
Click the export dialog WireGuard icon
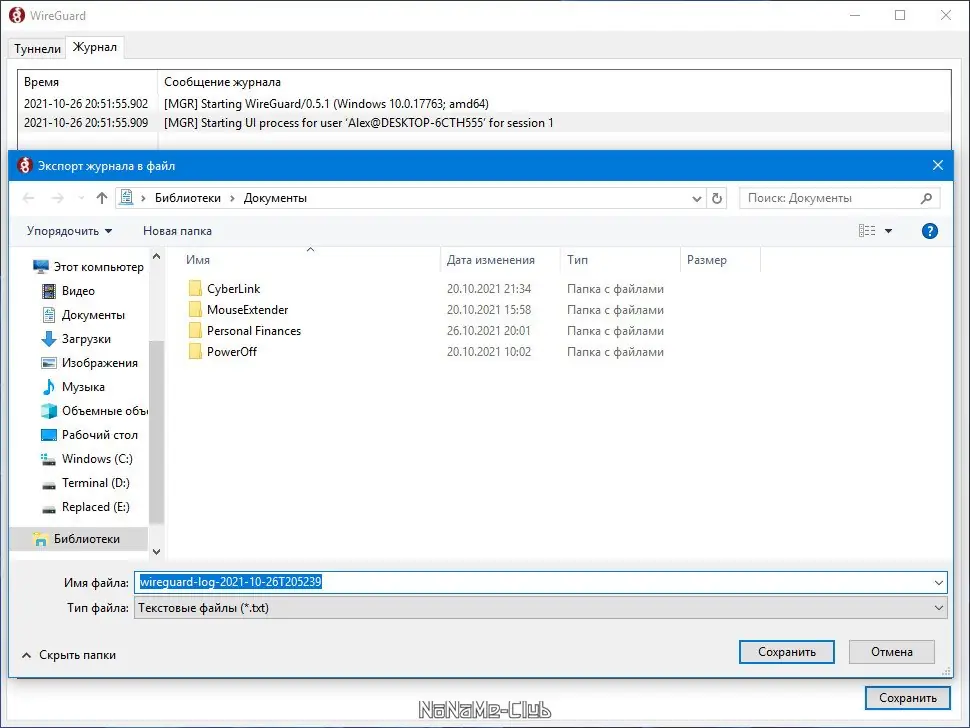tap(24, 165)
